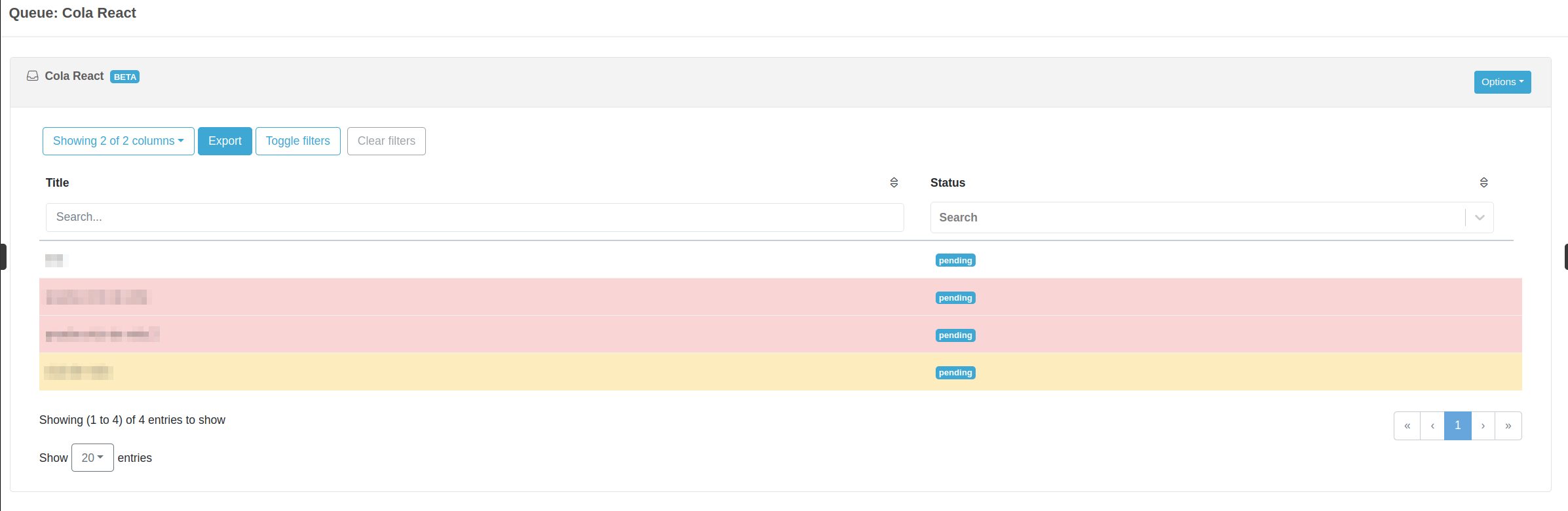Go to the next page arrow
This screenshot has height=511, width=1568.
click(1483, 426)
